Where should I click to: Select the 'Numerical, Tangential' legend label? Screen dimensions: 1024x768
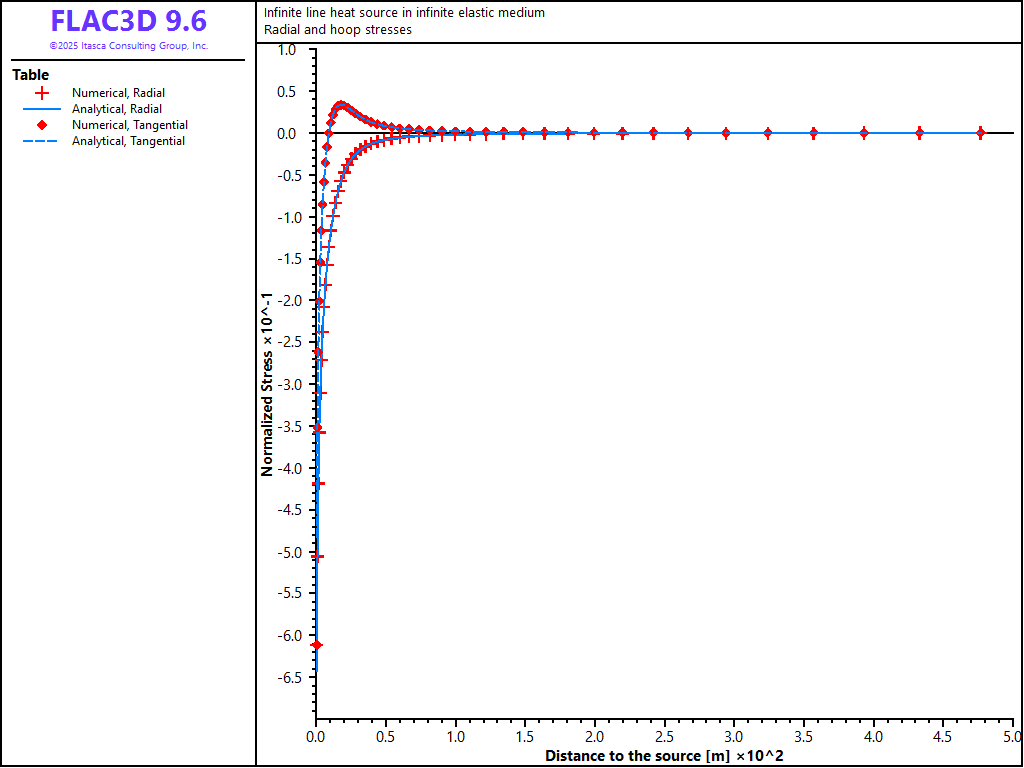coord(130,125)
